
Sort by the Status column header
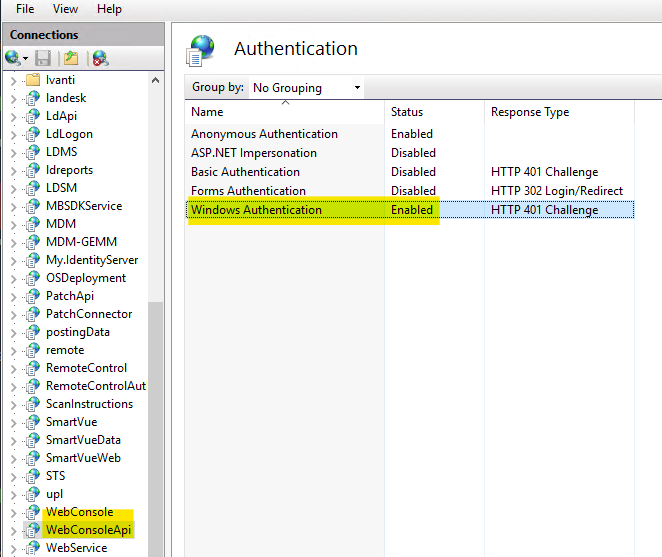tap(434, 112)
